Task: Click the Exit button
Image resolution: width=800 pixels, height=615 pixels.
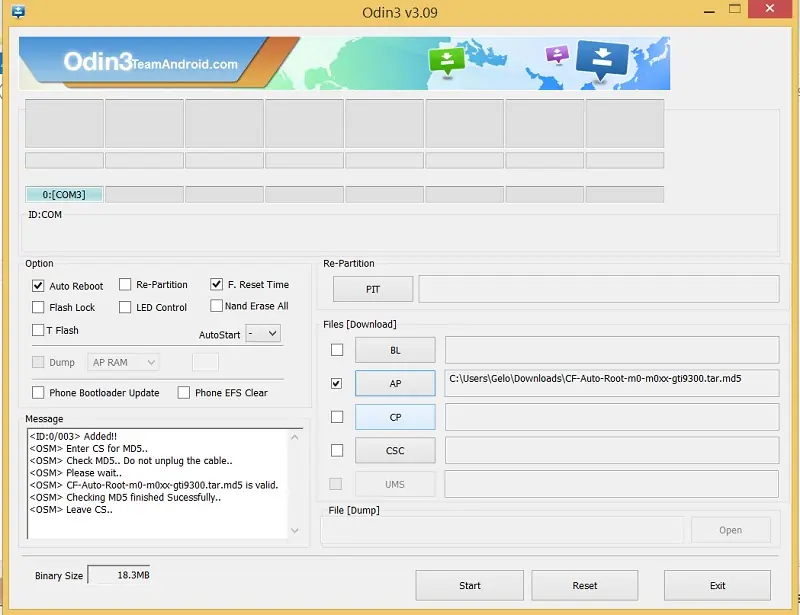Action: tap(717, 585)
